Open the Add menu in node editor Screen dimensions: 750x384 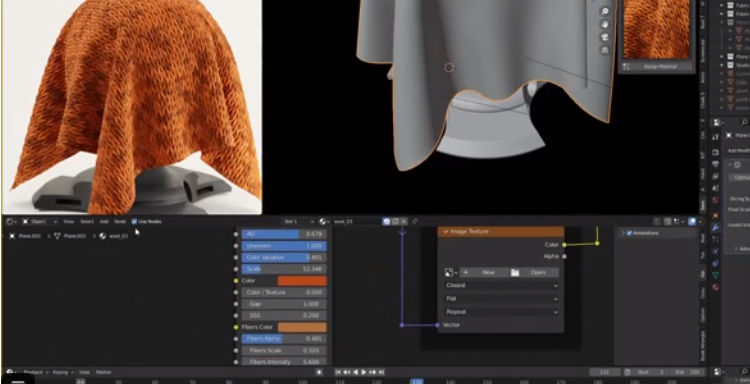pyautogui.click(x=104, y=221)
